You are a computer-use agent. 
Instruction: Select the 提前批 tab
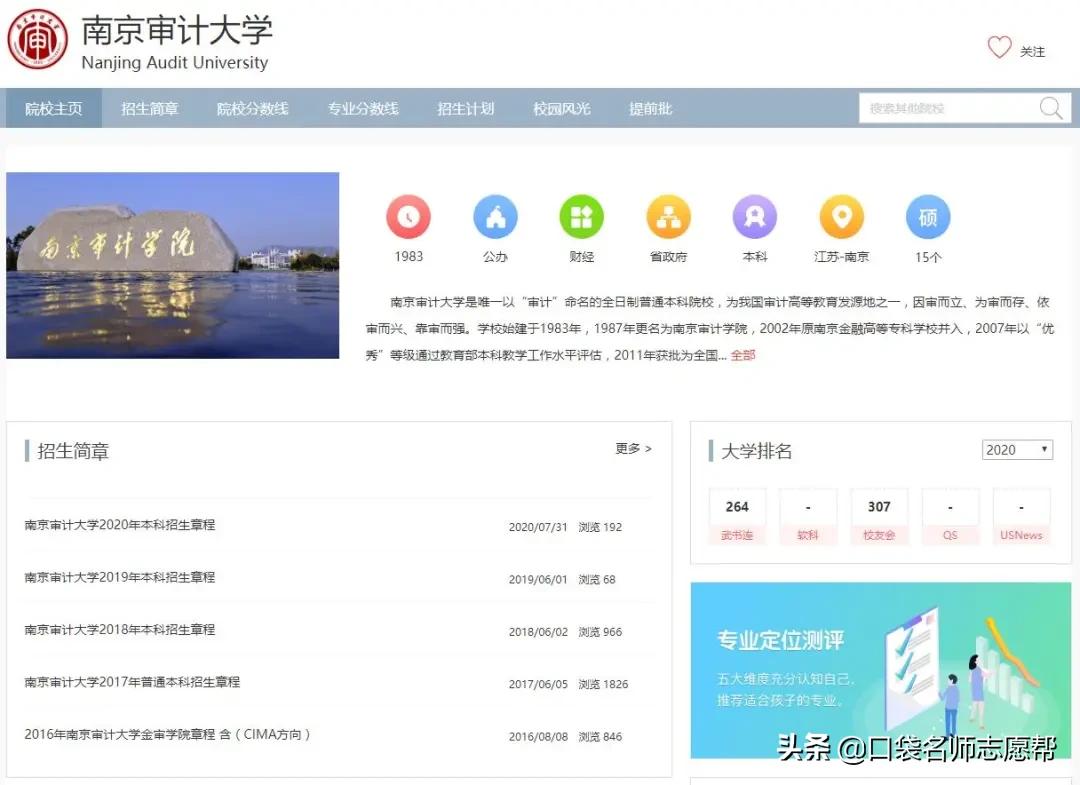650,108
